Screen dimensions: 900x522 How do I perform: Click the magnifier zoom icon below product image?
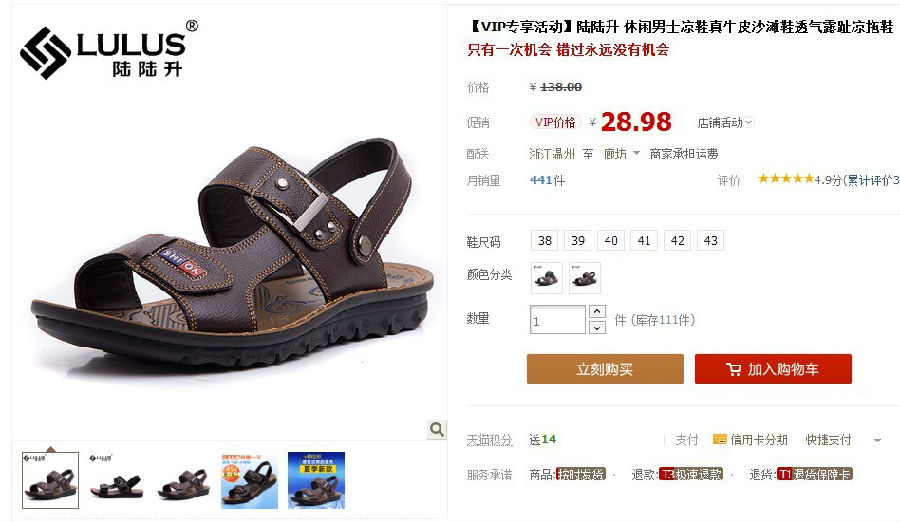tap(437, 429)
